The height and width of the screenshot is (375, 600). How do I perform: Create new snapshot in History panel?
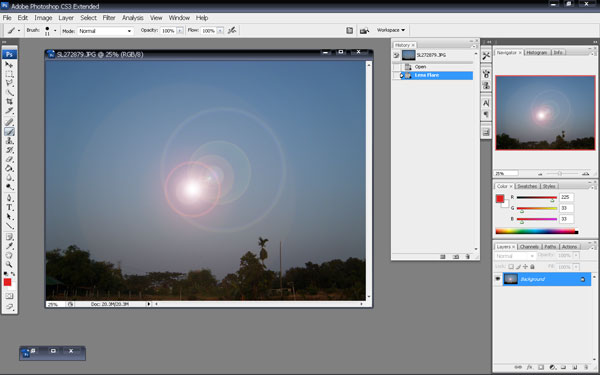pyautogui.click(x=456, y=257)
